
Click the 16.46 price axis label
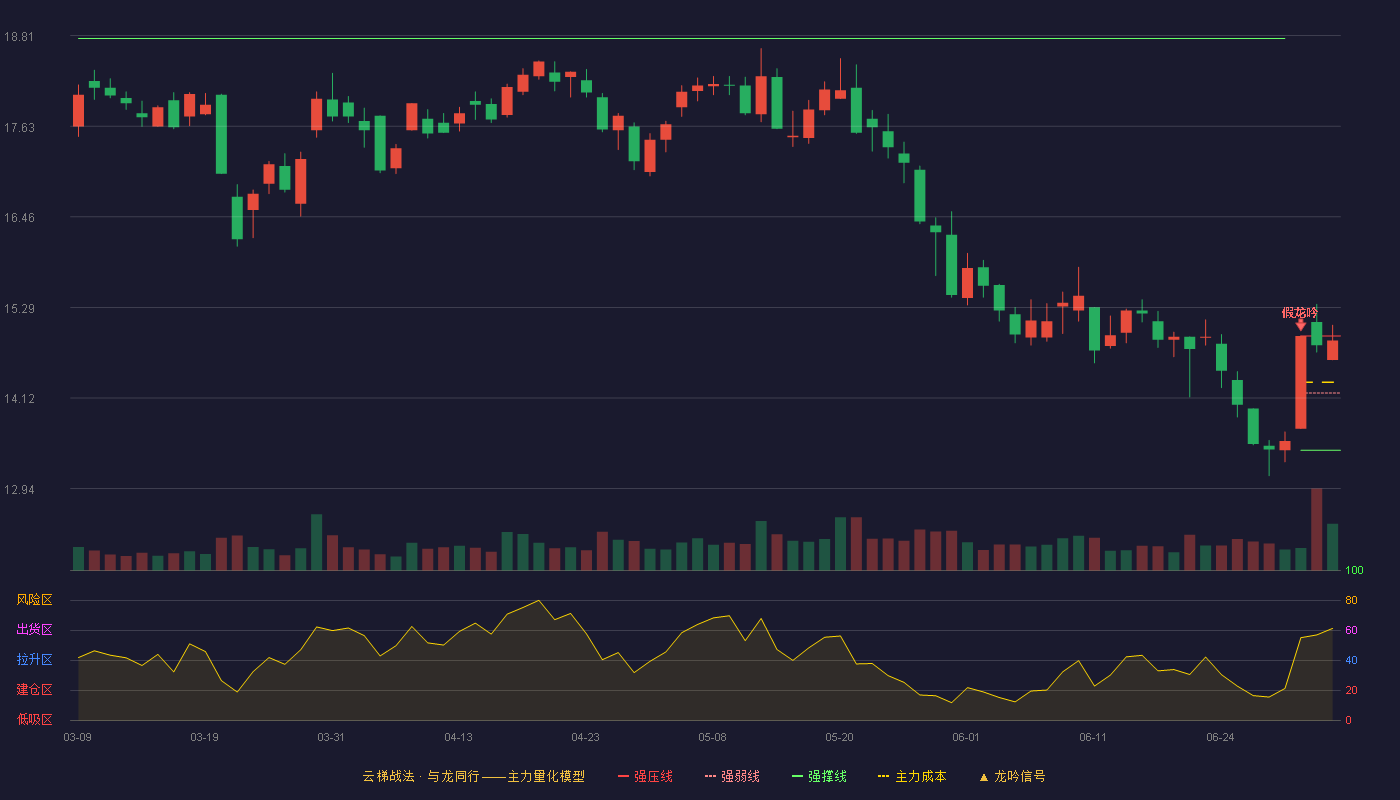coord(19,217)
